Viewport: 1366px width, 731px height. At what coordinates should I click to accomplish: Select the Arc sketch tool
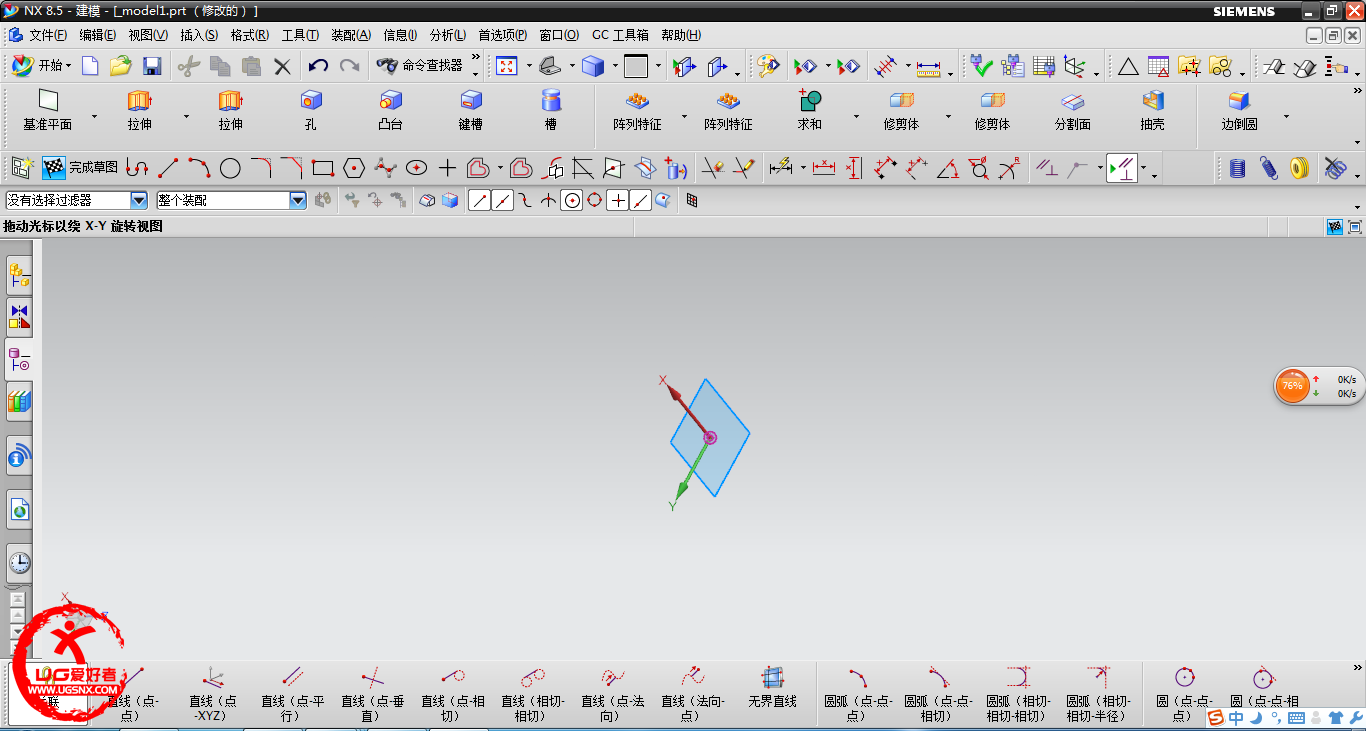199,168
